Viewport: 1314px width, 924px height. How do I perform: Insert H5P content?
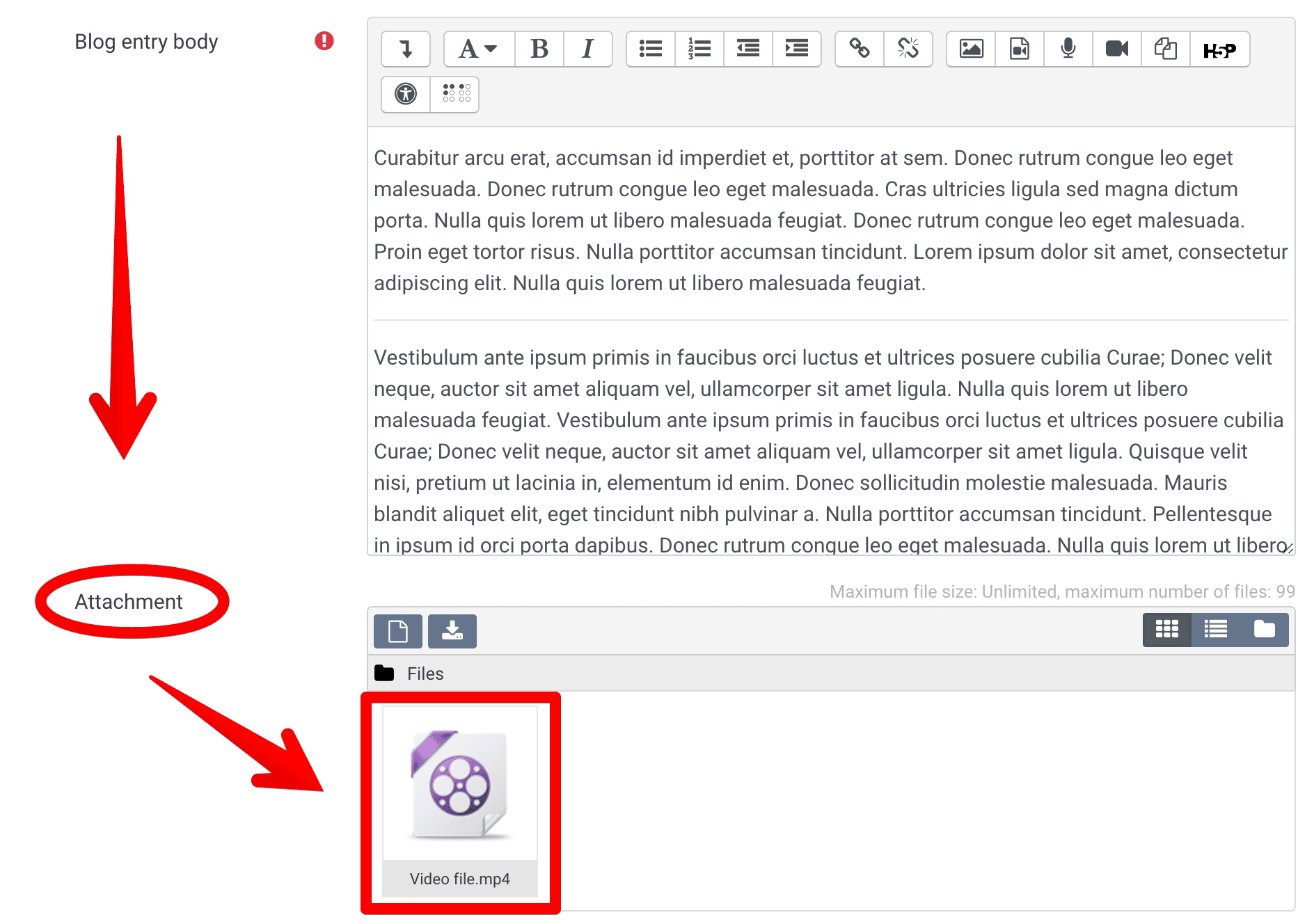(x=1220, y=49)
